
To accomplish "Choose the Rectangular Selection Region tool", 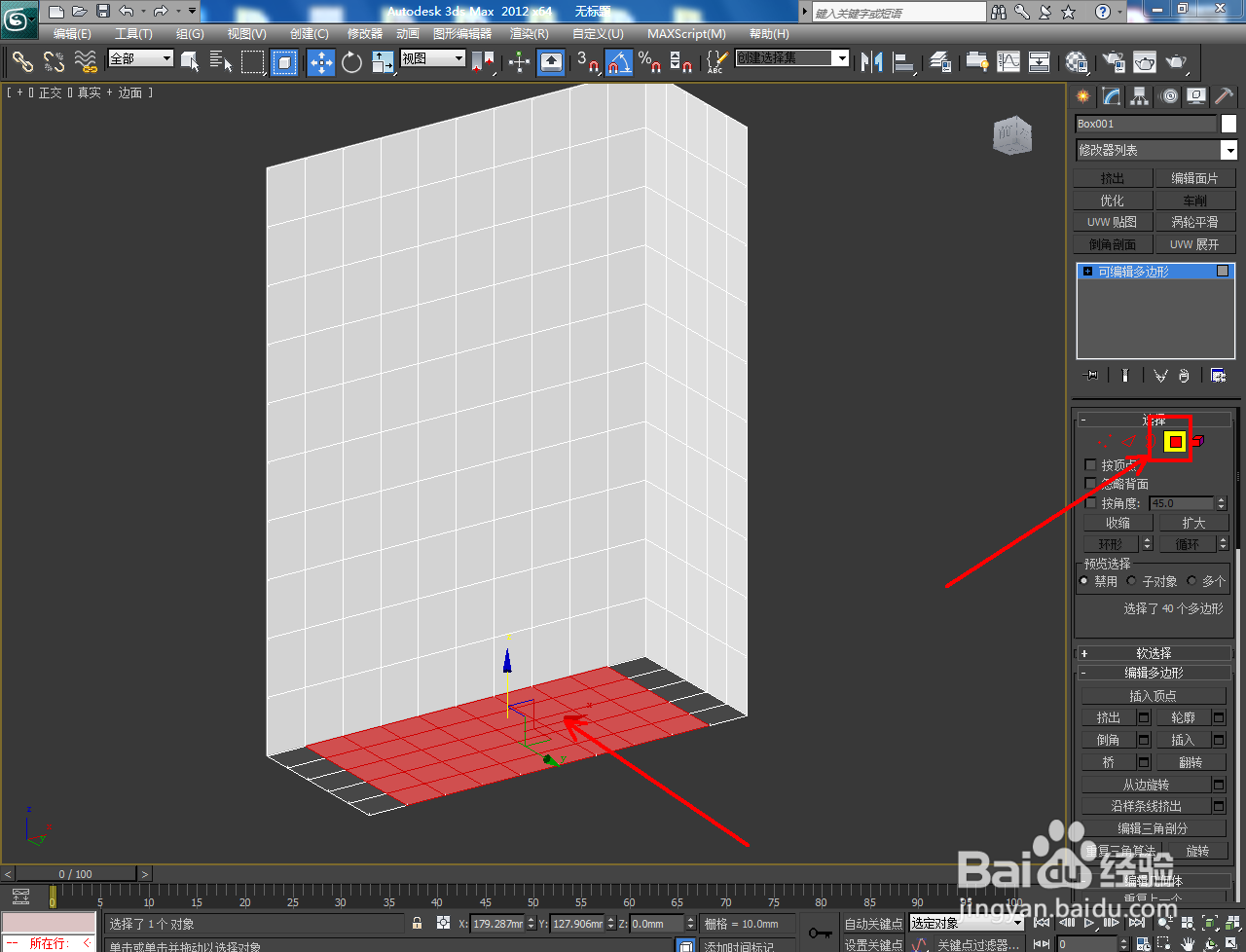I will click(253, 62).
